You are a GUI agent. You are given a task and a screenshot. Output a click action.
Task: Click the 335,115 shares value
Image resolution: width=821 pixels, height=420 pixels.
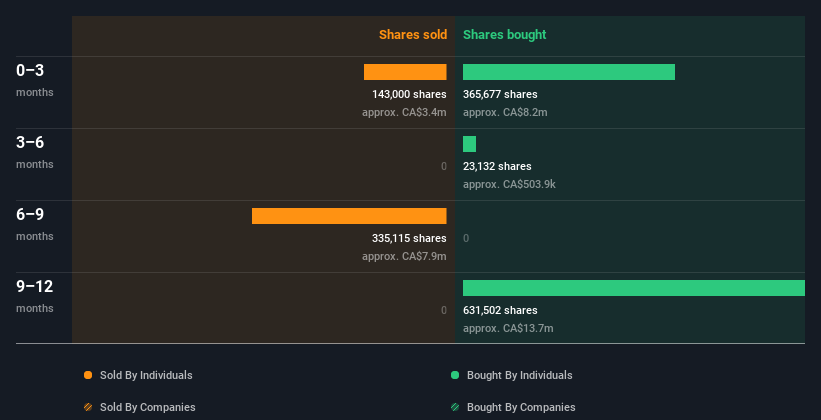coord(409,238)
